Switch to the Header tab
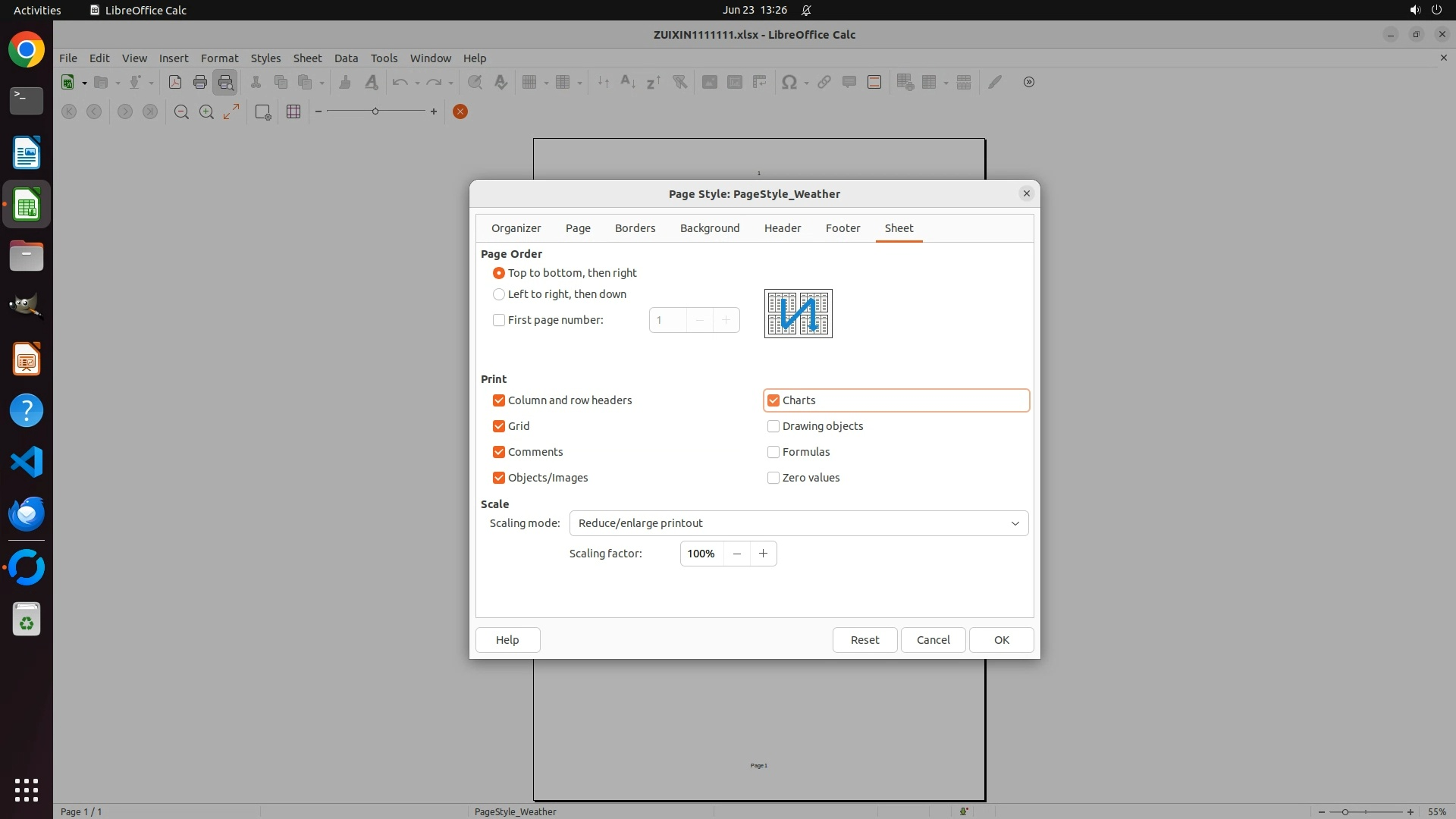Image resolution: width=1456 pixels, height=819 pixels. pyautogui.click(x=782, y=228)
